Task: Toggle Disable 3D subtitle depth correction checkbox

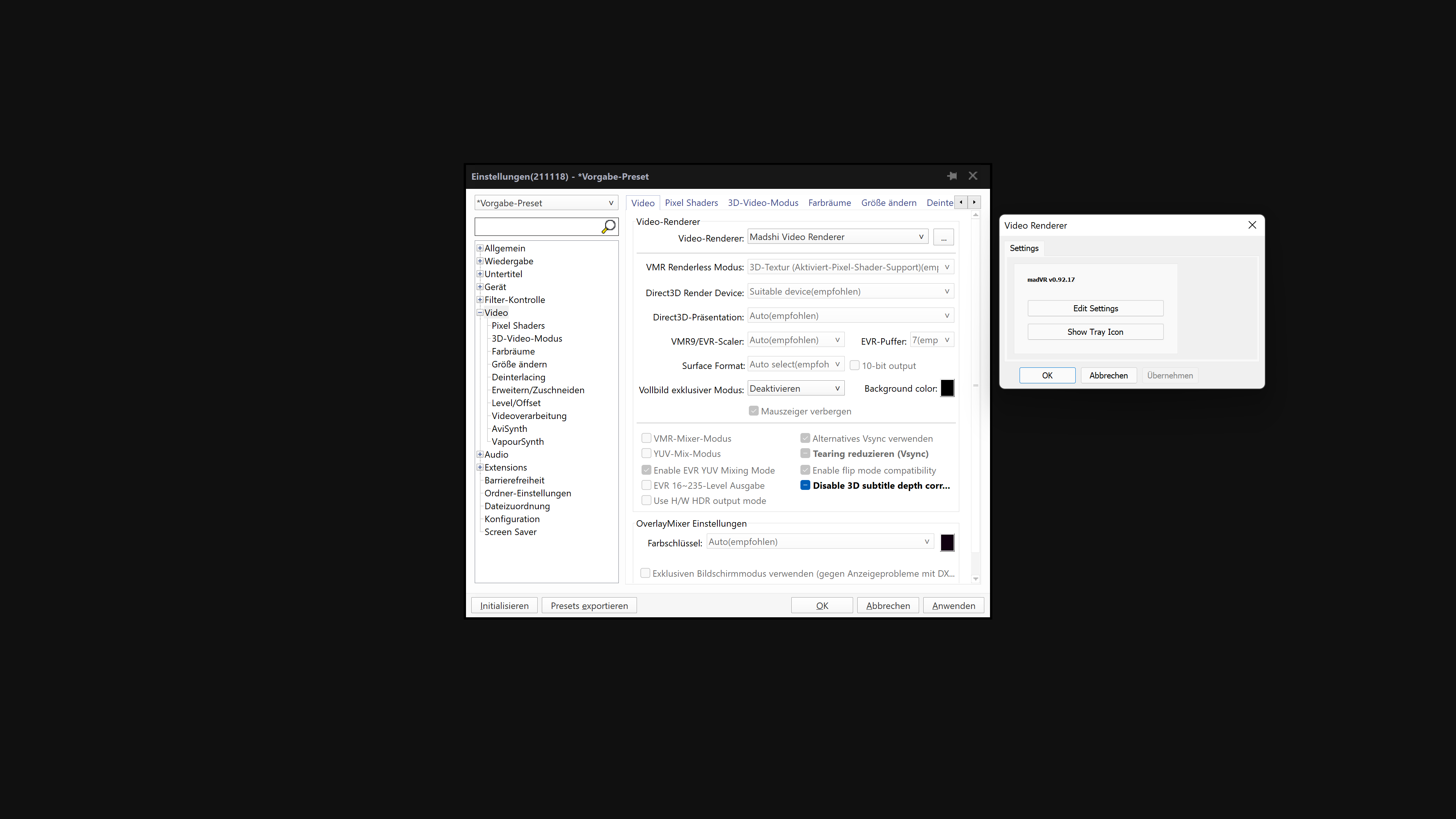Action: pyautogui.click(x=805, y=485)
